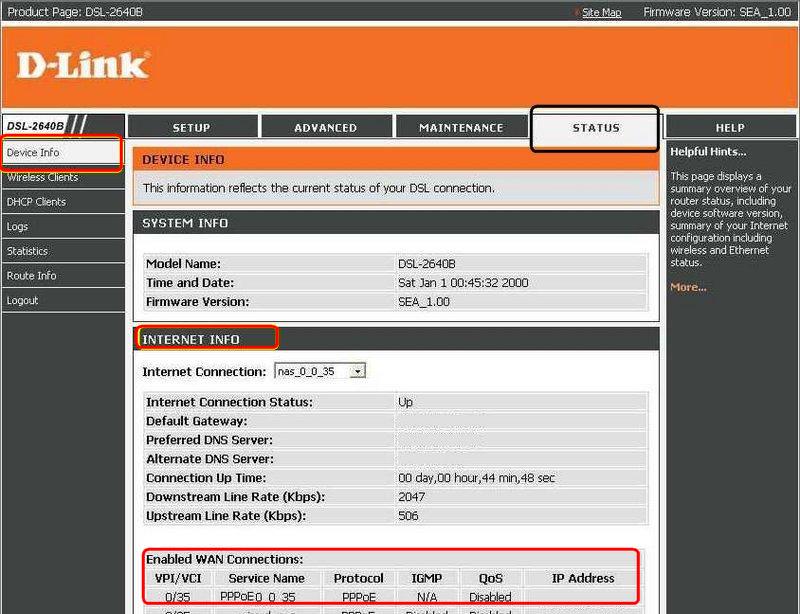Click the More... helpful hints link
This screenshot has height=614, width=800.
(688, 287)
